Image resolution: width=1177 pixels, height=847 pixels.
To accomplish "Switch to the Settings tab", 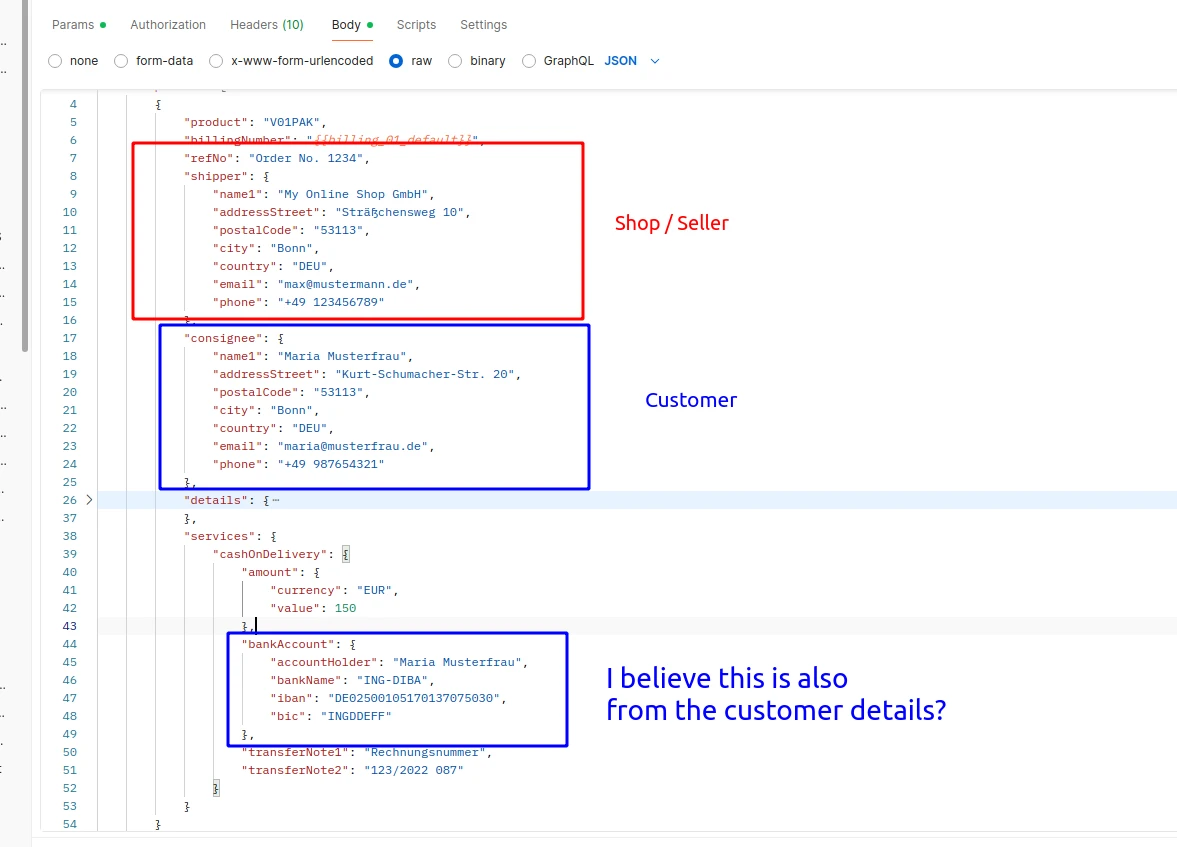I will click(483, 24).
